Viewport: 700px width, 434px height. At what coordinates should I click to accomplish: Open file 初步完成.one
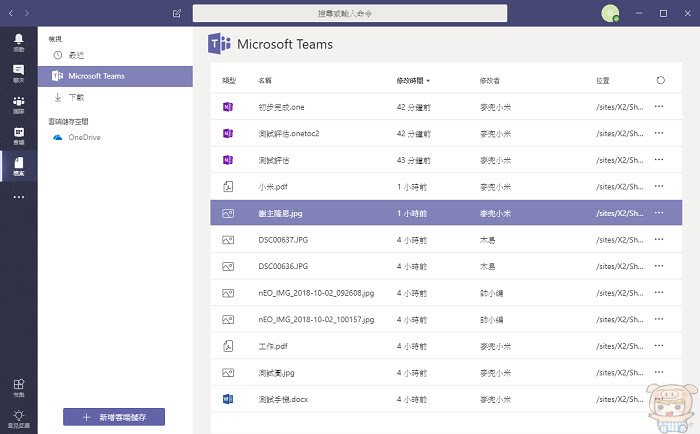281,107
